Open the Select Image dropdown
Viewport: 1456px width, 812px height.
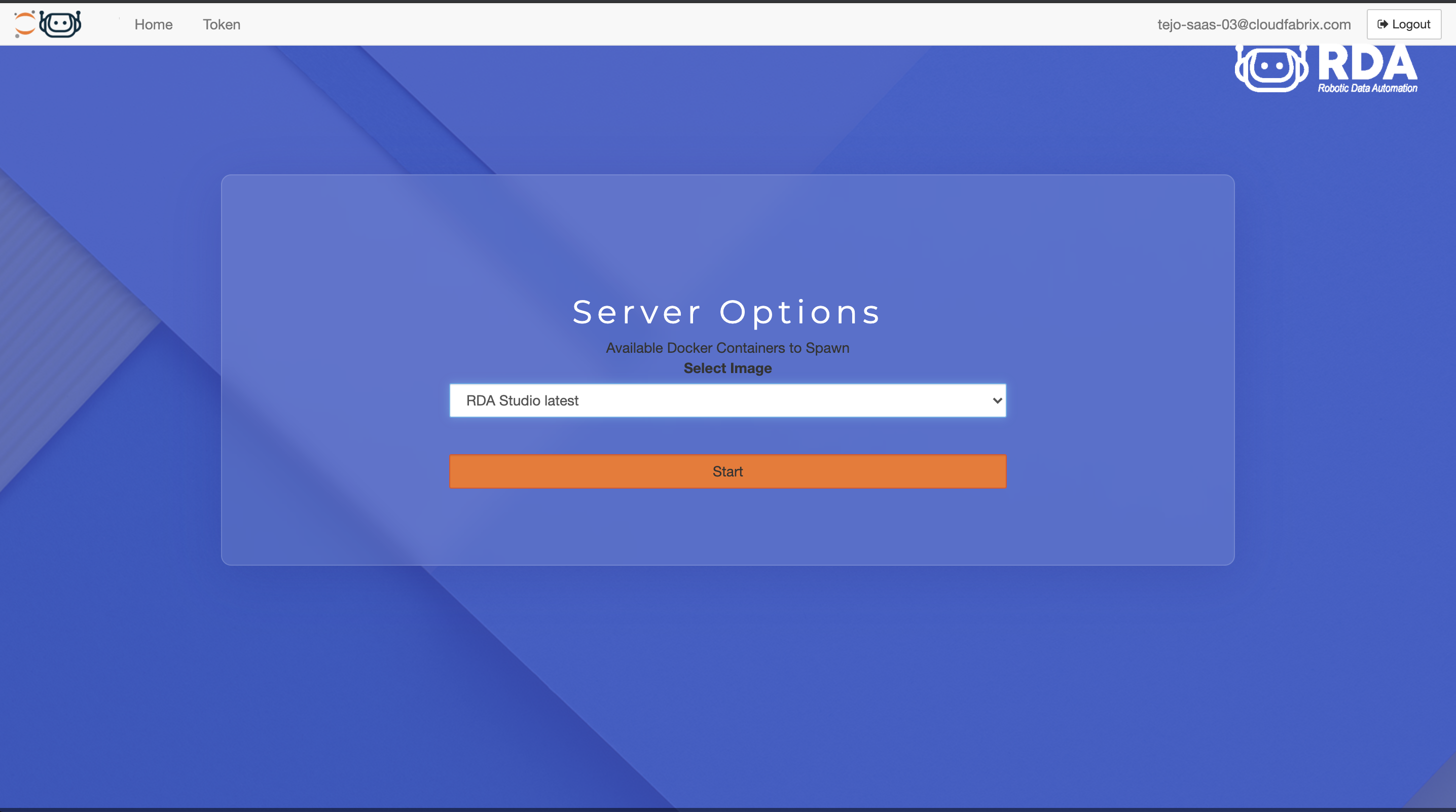pyautogui.click(x=727, y=400)
